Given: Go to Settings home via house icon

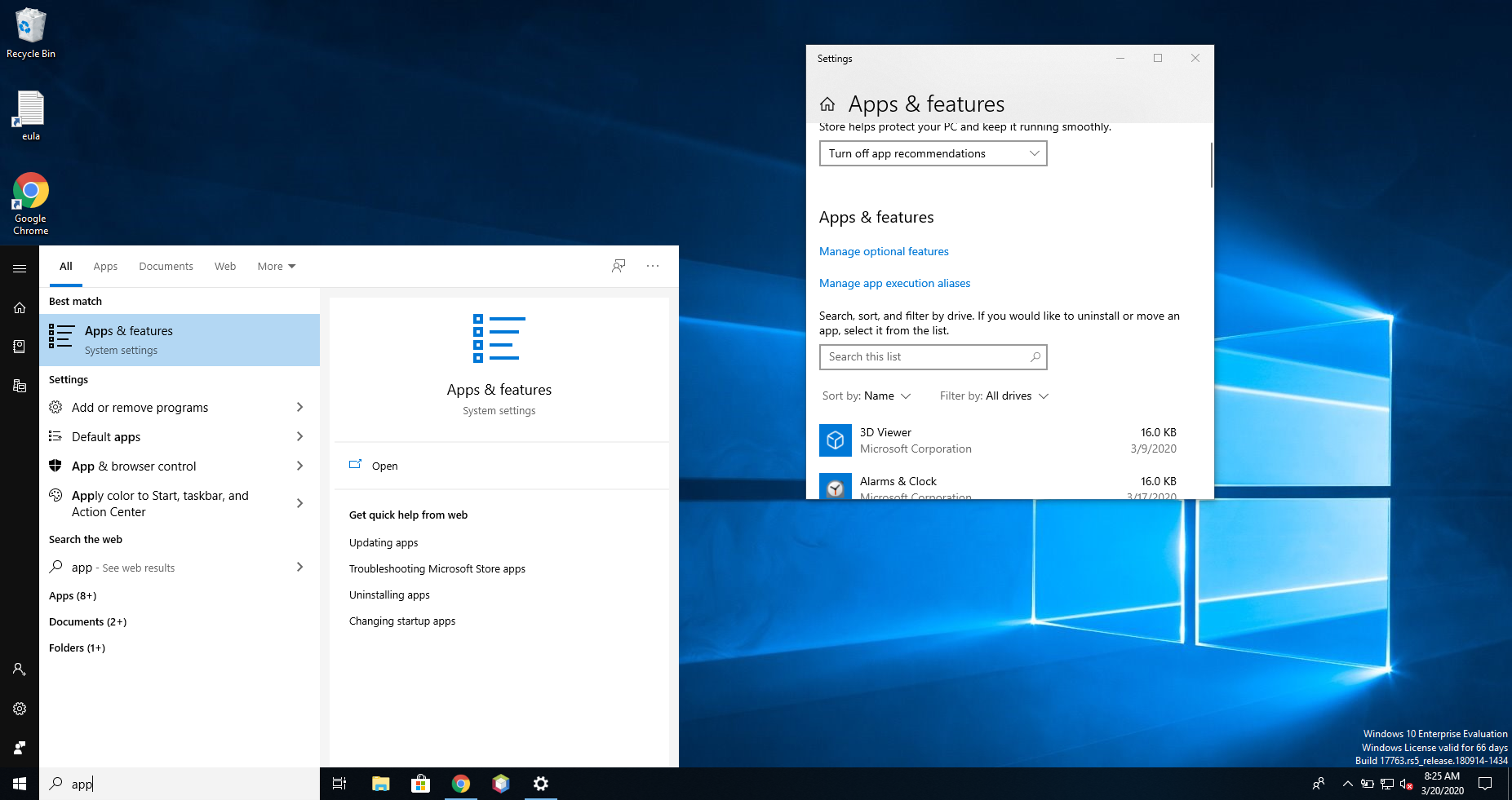Looking at the screenshot, I should 827,104.
